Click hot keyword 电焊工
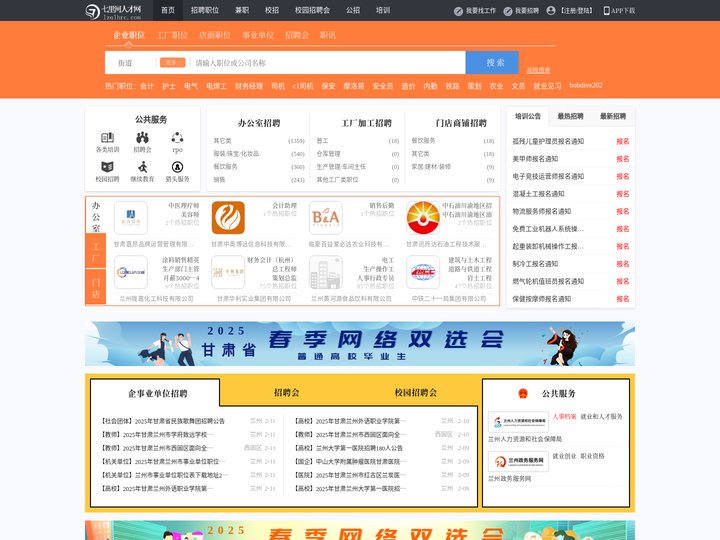 point(216,86)
